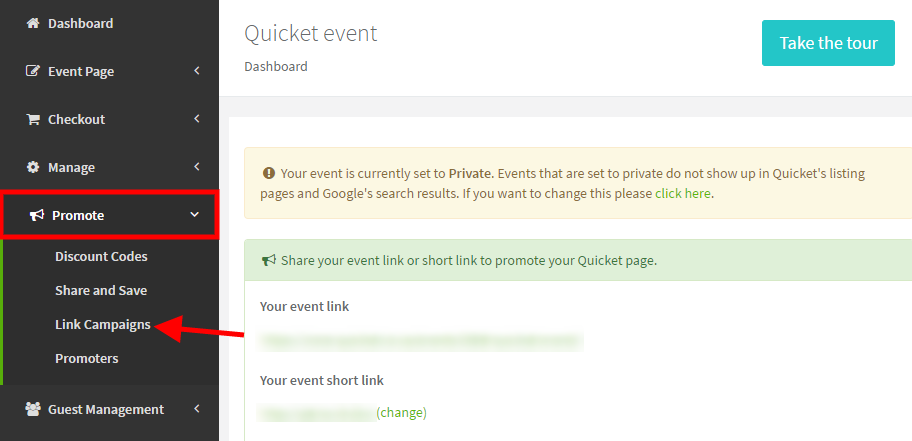Click the Event Page edit icon
Screen dimensions: 912x441
pyautogui.click(x=33, y=72)
